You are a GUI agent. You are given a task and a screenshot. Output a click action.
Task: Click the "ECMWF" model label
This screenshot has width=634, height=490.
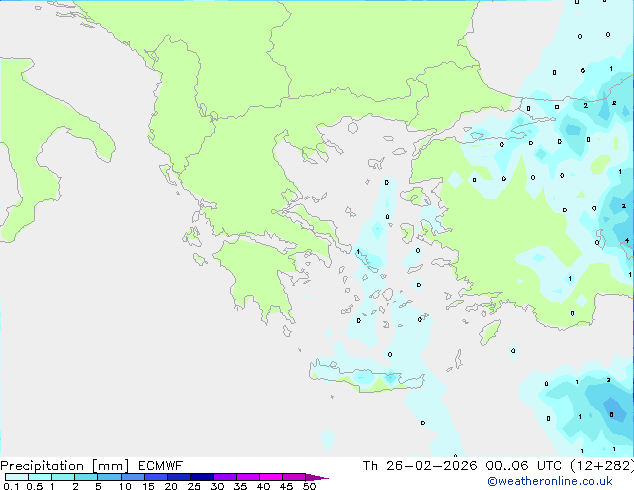coord(161,466)
